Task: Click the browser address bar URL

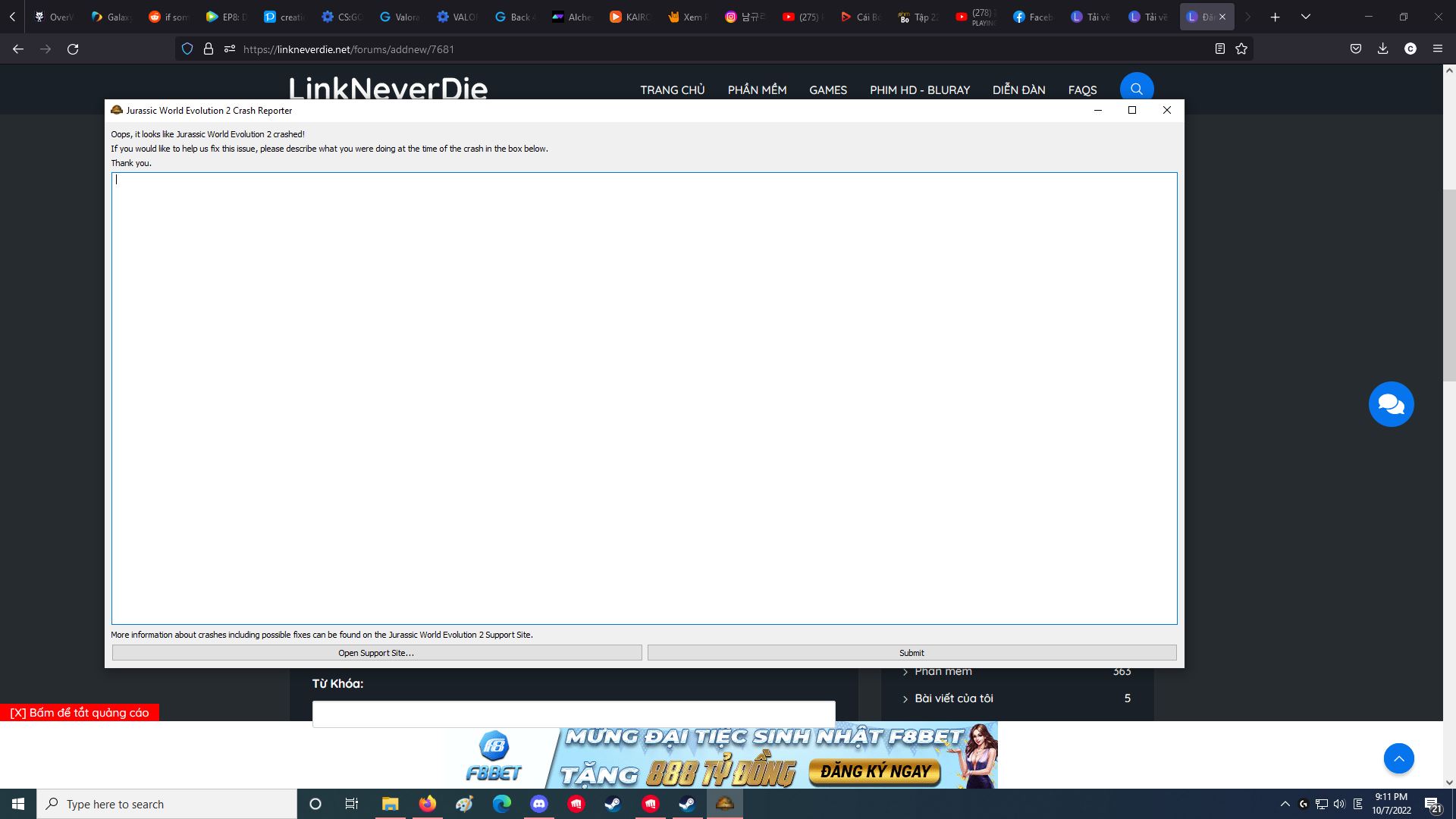Action: click(x=349, y=49)
